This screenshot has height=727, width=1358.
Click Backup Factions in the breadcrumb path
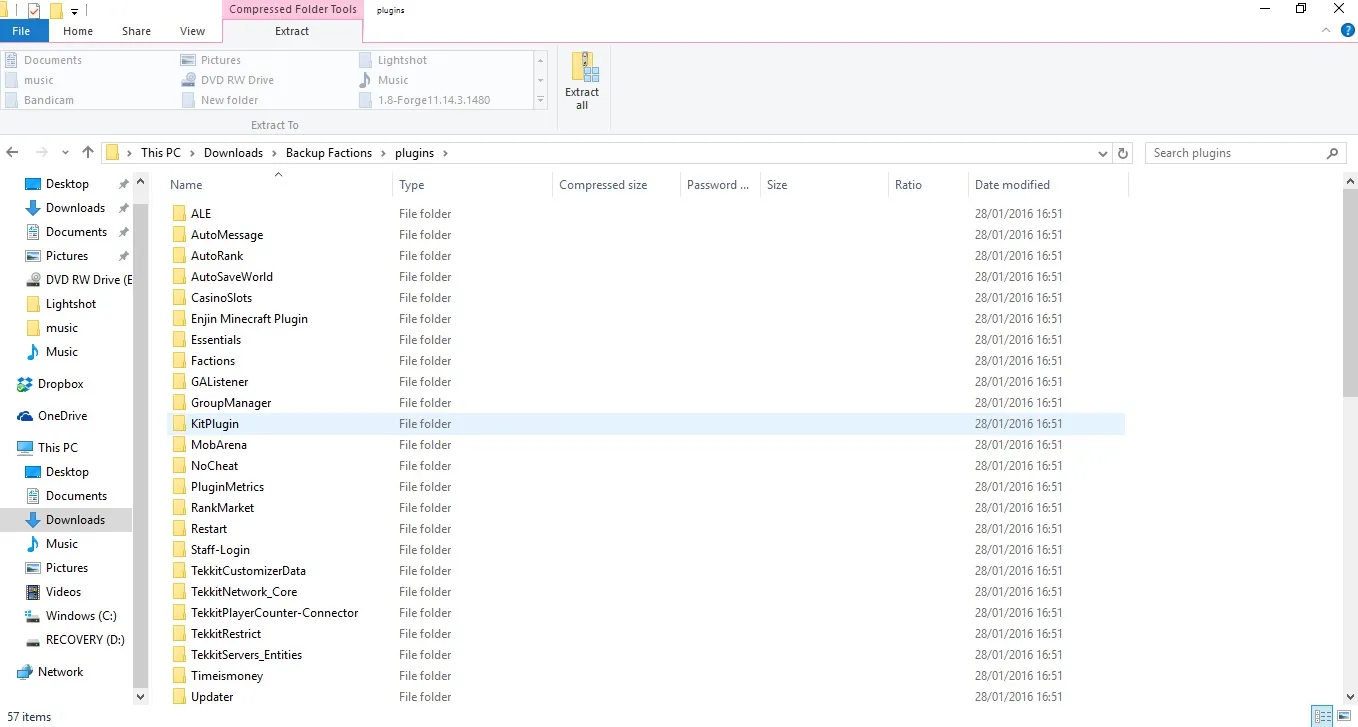click(x=328, y=153)
